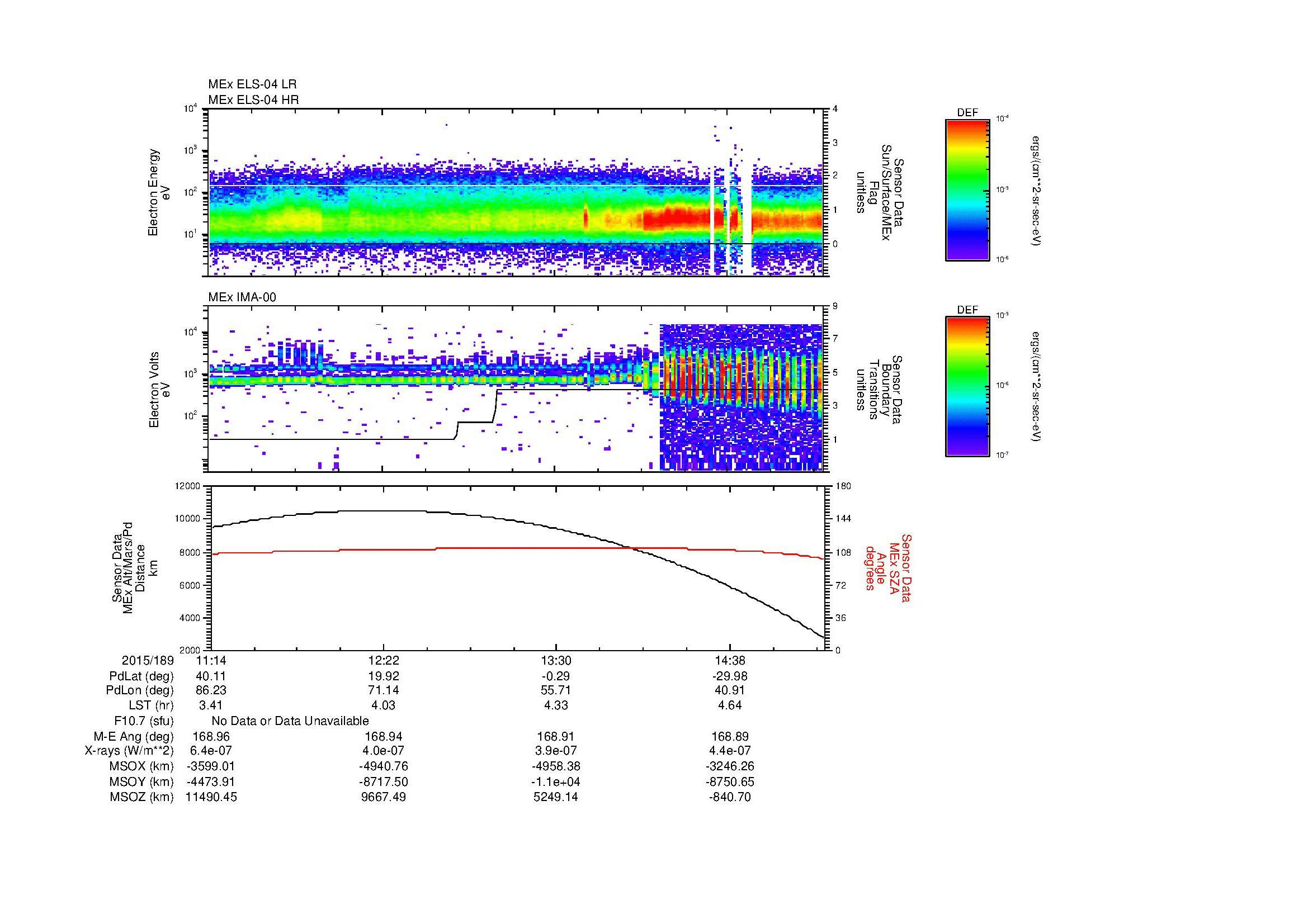Click the 'Electron Energy eV' axis label
Screen dimensions: 1308x924
tap(159, 192)
